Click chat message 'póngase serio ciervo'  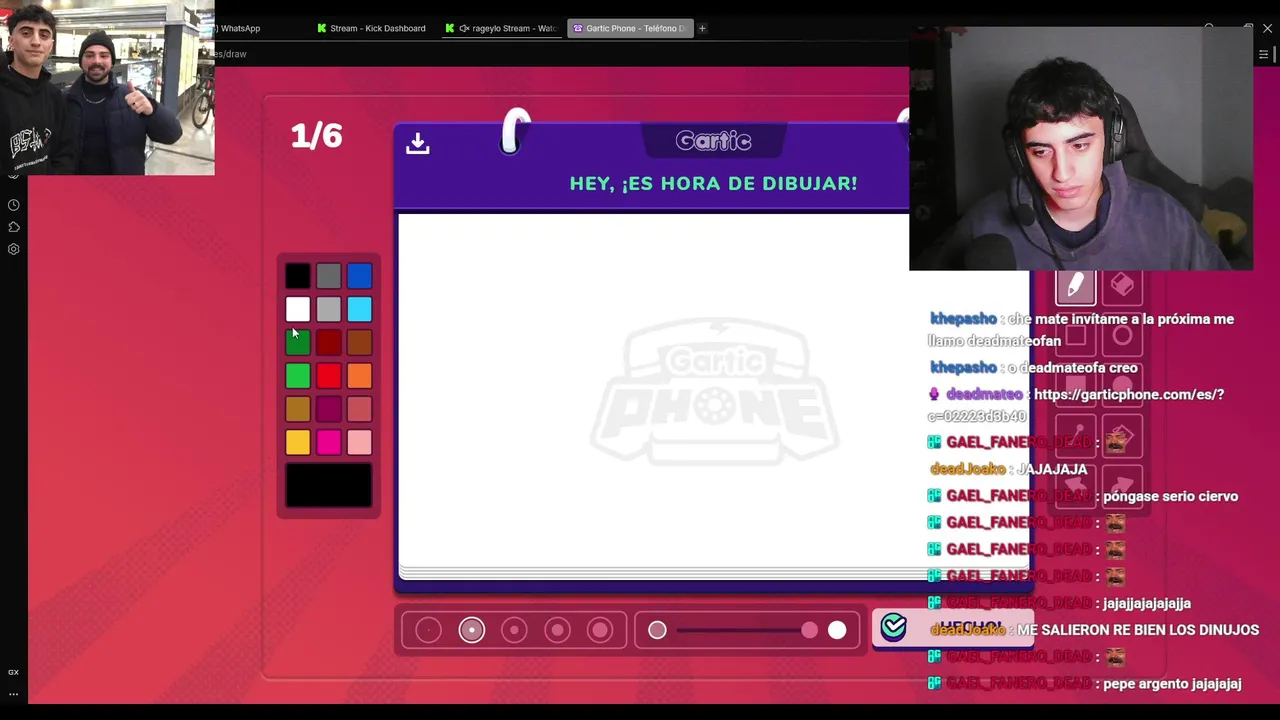tap(1170, 496)
